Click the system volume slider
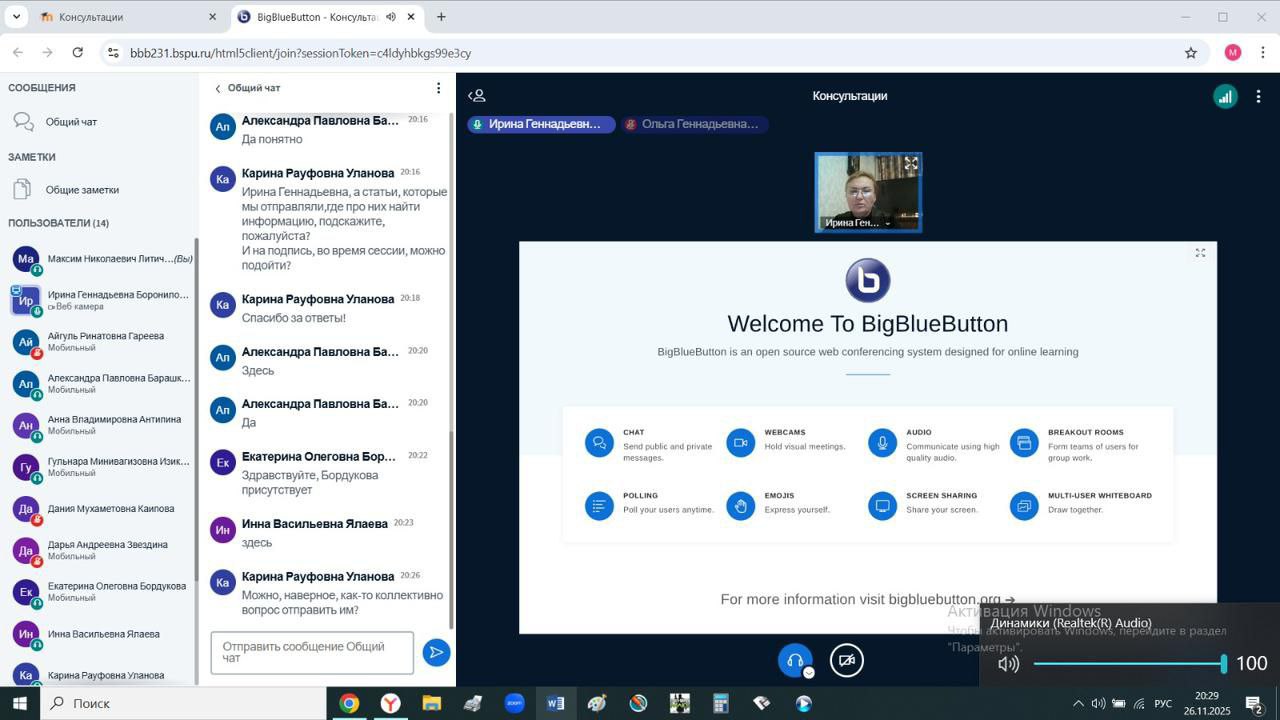Screen dimensions: 1280x720 1128,664
